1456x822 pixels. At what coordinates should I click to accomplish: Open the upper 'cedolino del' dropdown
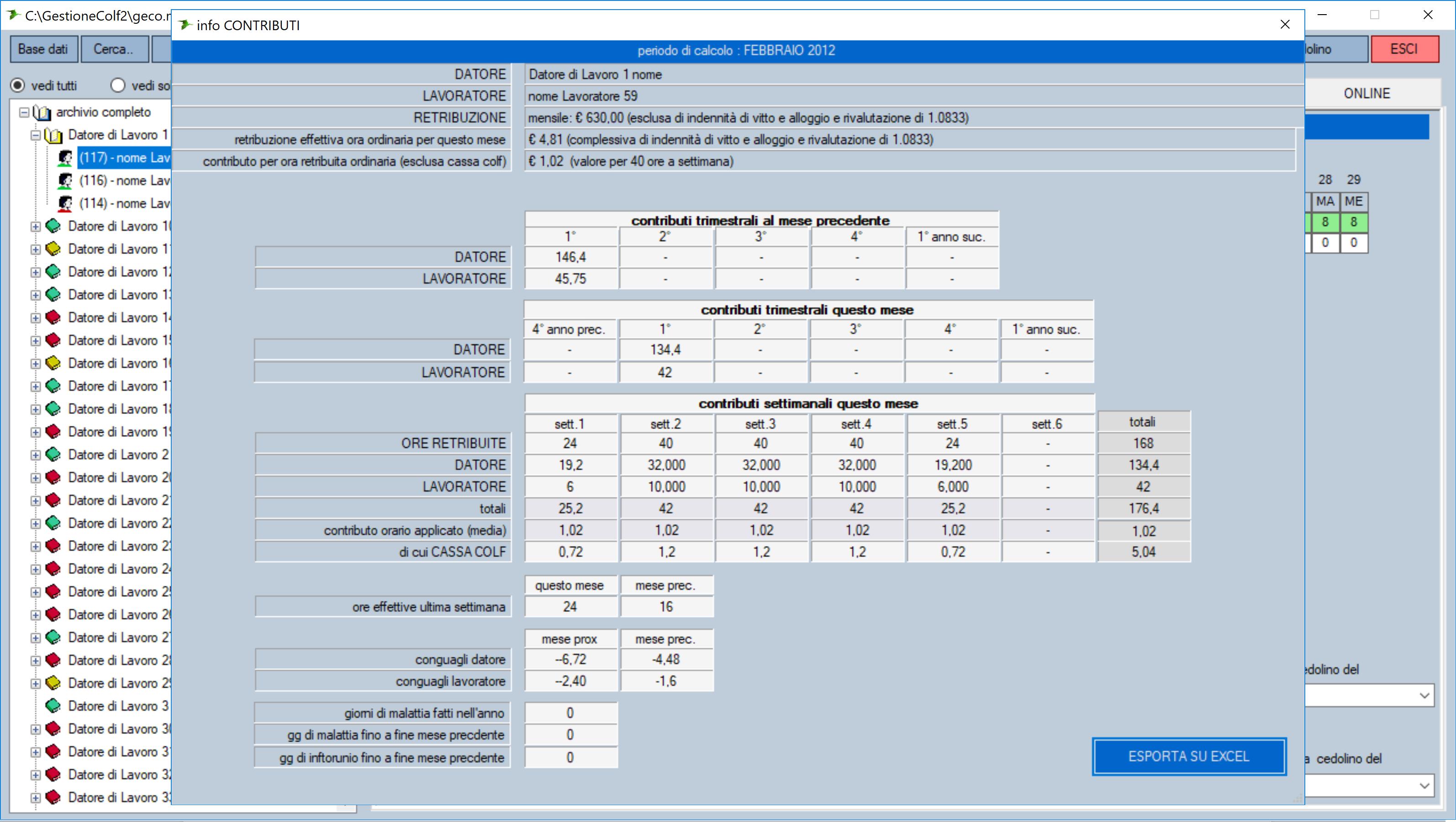tap(1424, 696)
